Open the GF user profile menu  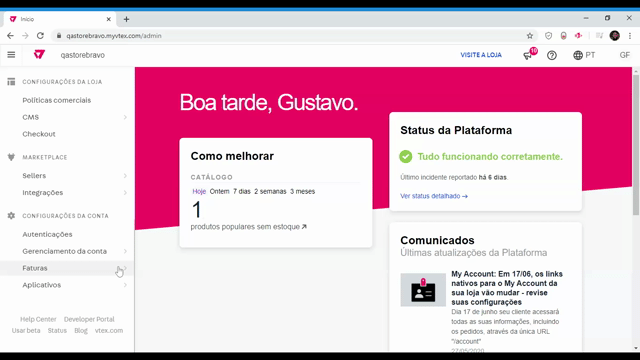[624, 55]
